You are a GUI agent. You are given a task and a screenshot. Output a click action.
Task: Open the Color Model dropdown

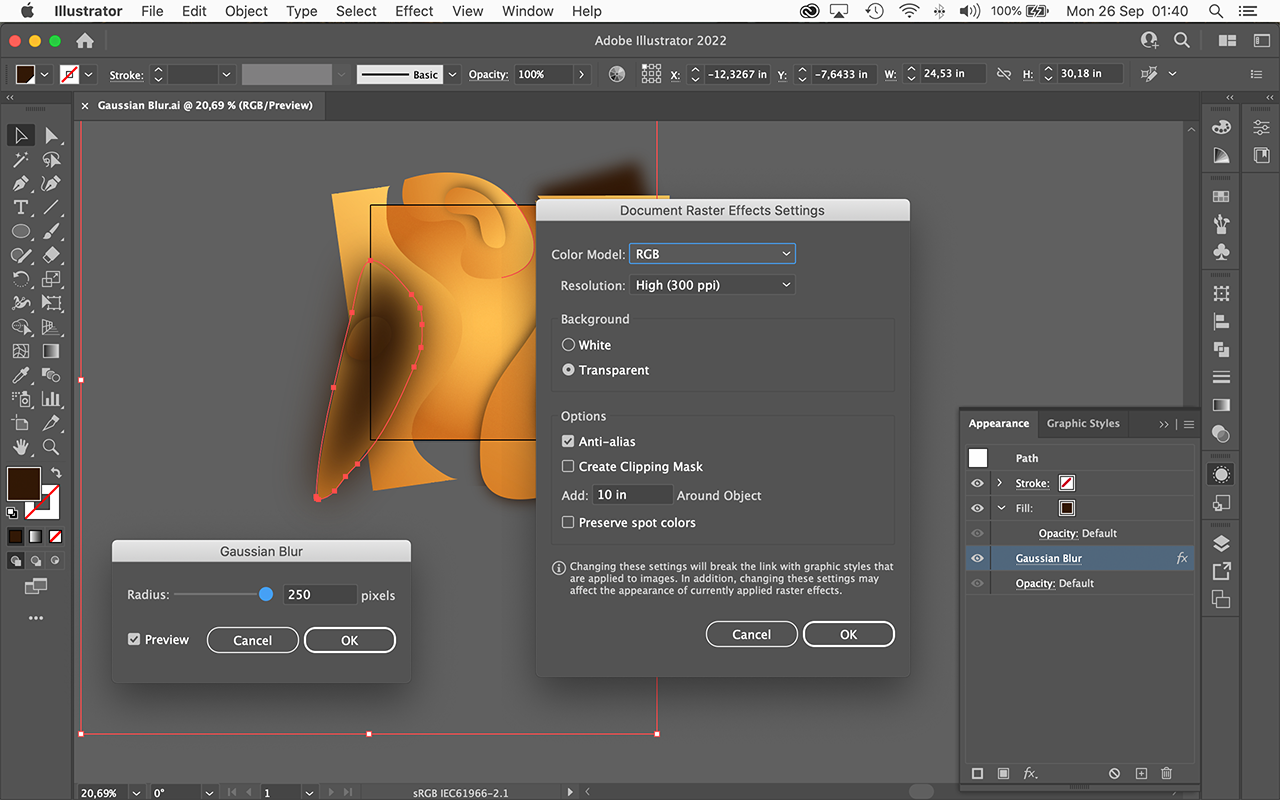pyautogui.click(x=712, y=255)
